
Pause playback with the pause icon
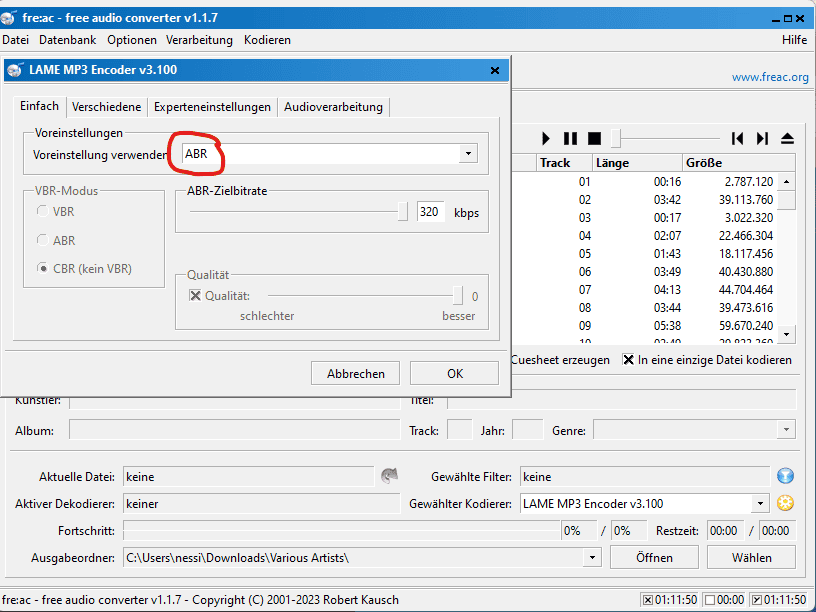[x=570, y=138]
